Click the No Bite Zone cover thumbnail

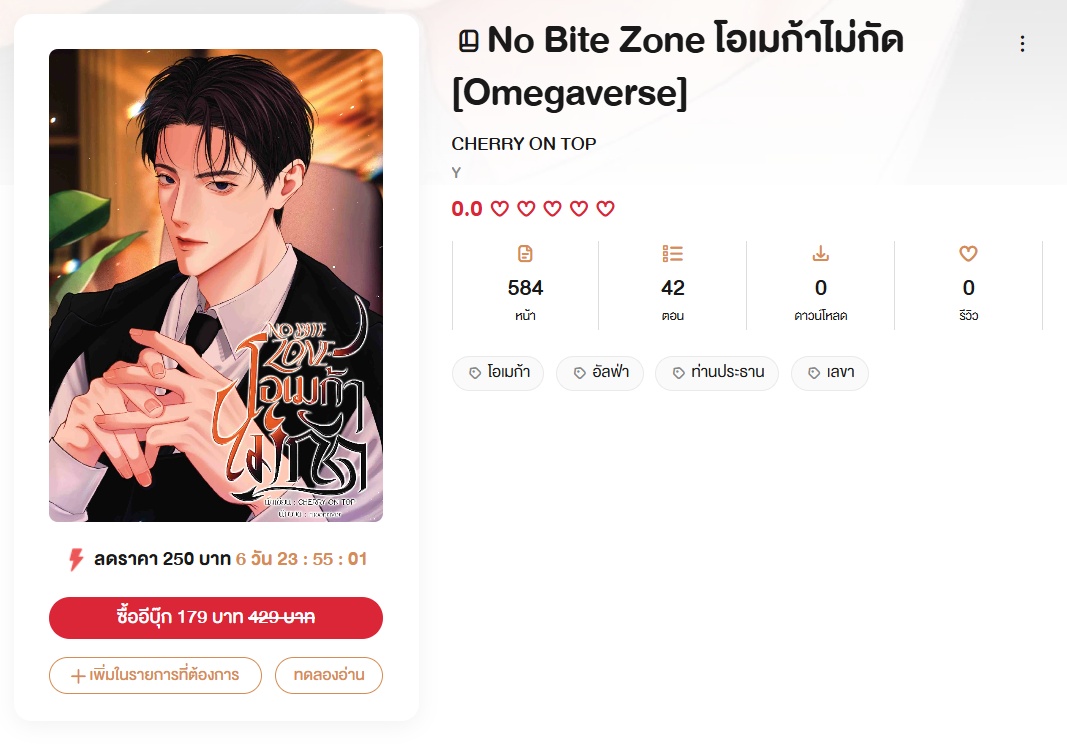(216, 285)
